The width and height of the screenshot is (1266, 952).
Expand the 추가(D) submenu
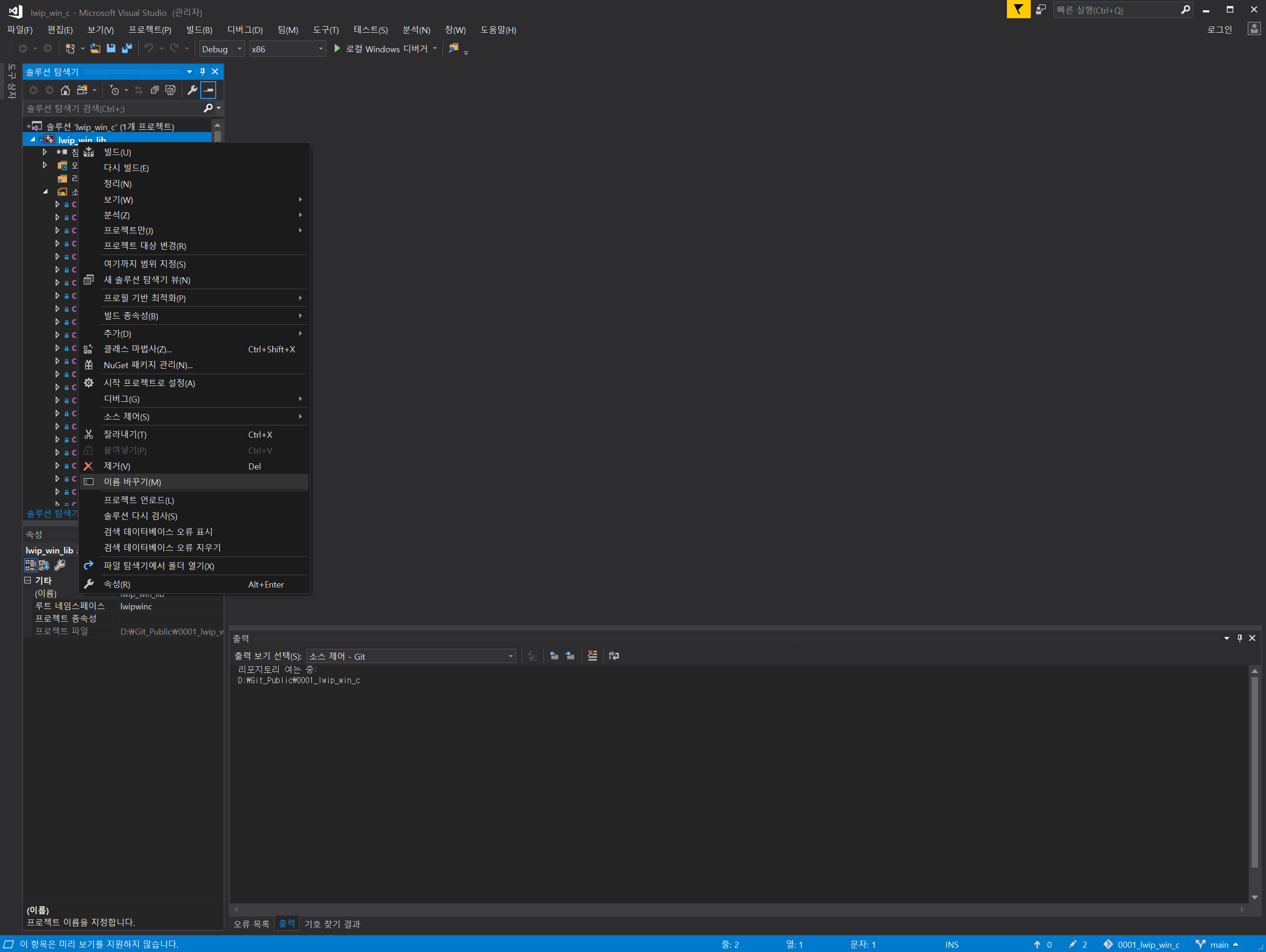tap(195, 333)
